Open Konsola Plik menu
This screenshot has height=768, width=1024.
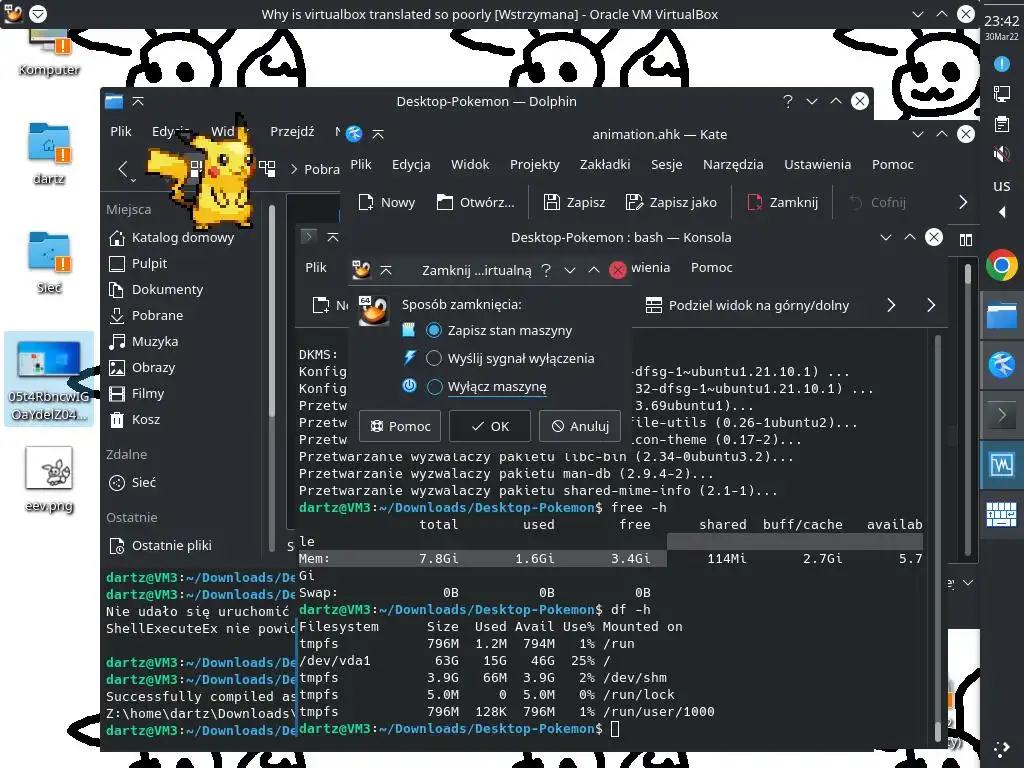point(315,268)
